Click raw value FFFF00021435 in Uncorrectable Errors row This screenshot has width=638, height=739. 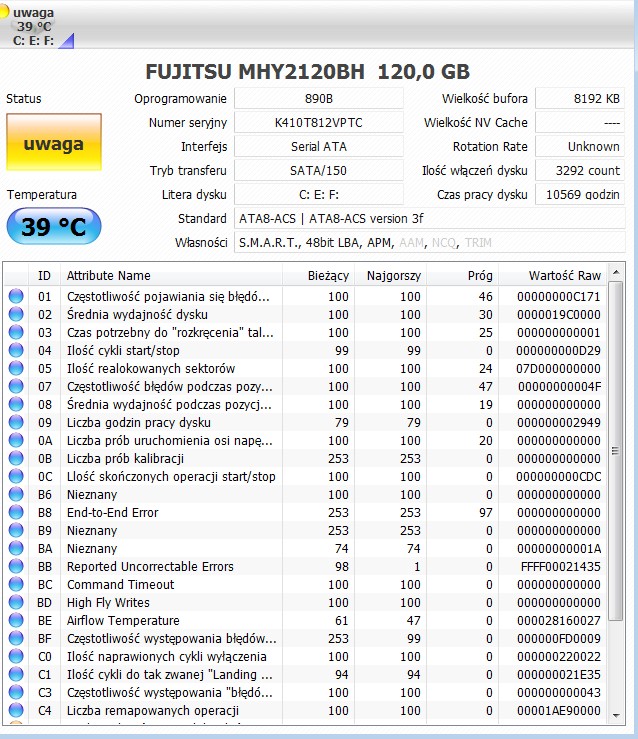click(561, 566)
